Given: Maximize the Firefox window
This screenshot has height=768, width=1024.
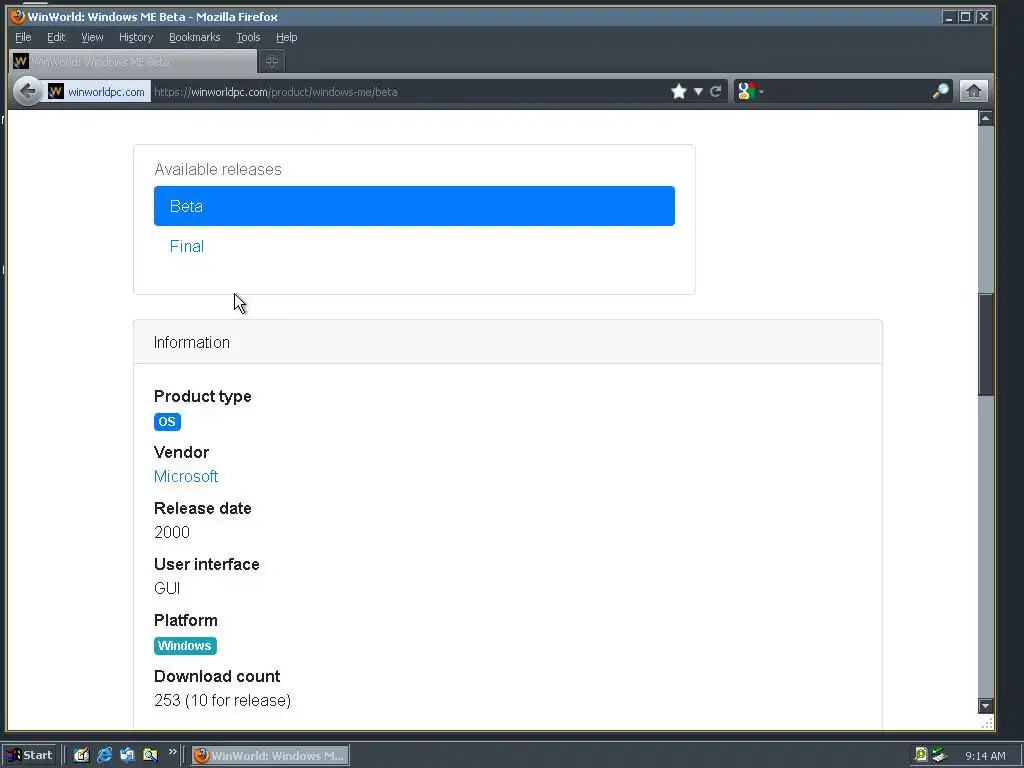Looking at the screenshot, I should pos(965,16).
